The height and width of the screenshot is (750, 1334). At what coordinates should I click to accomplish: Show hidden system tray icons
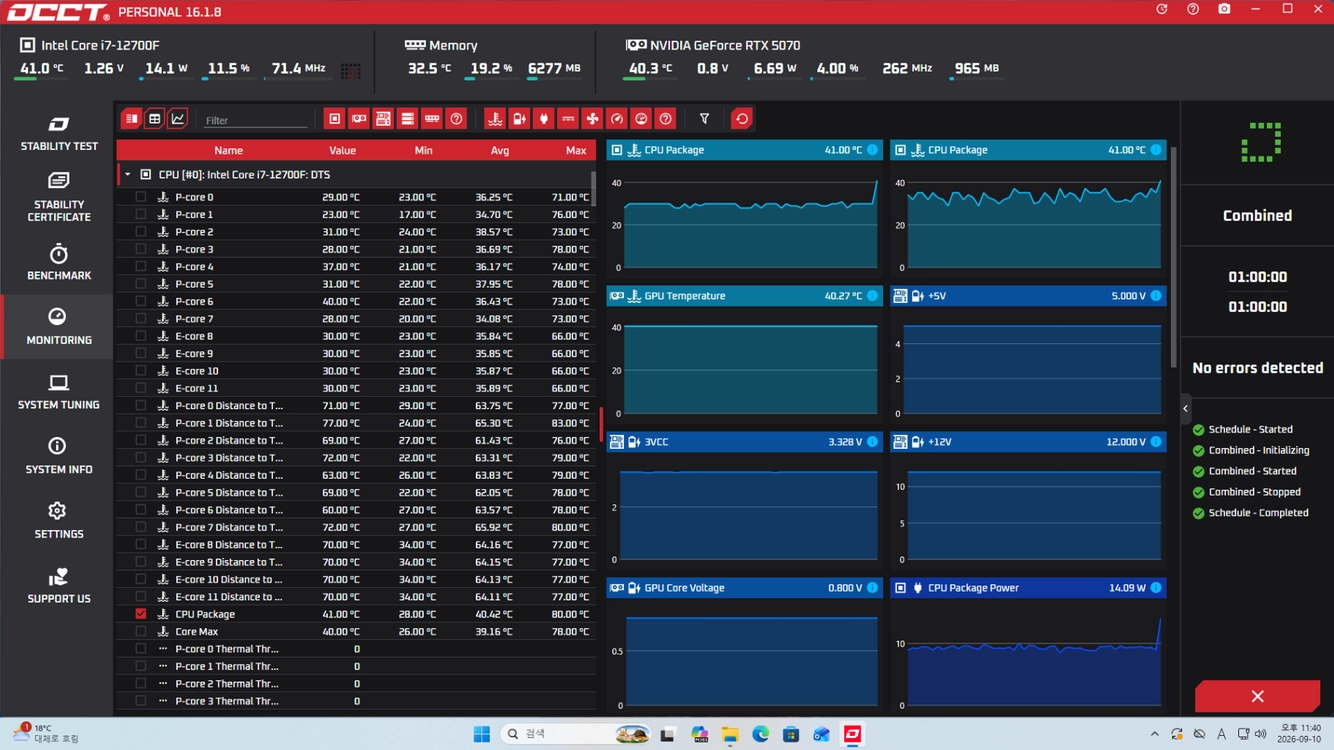point(1154,734)
